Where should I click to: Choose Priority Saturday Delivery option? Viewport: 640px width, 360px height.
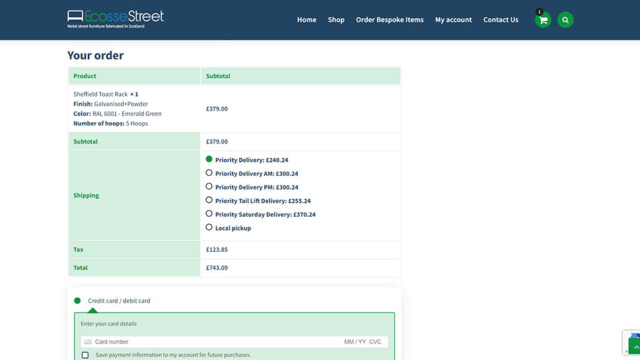coord(209,214)
